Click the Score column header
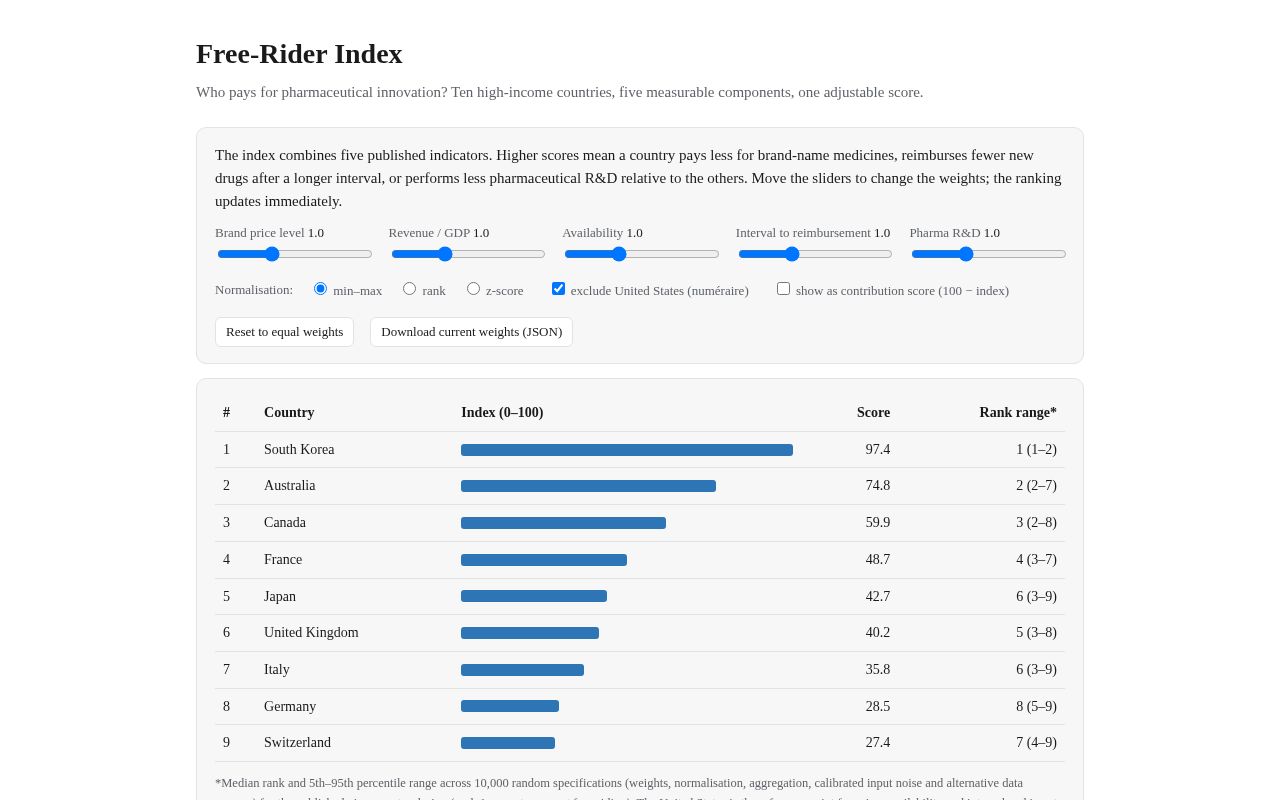1280x800 pixels. point(873,413)
